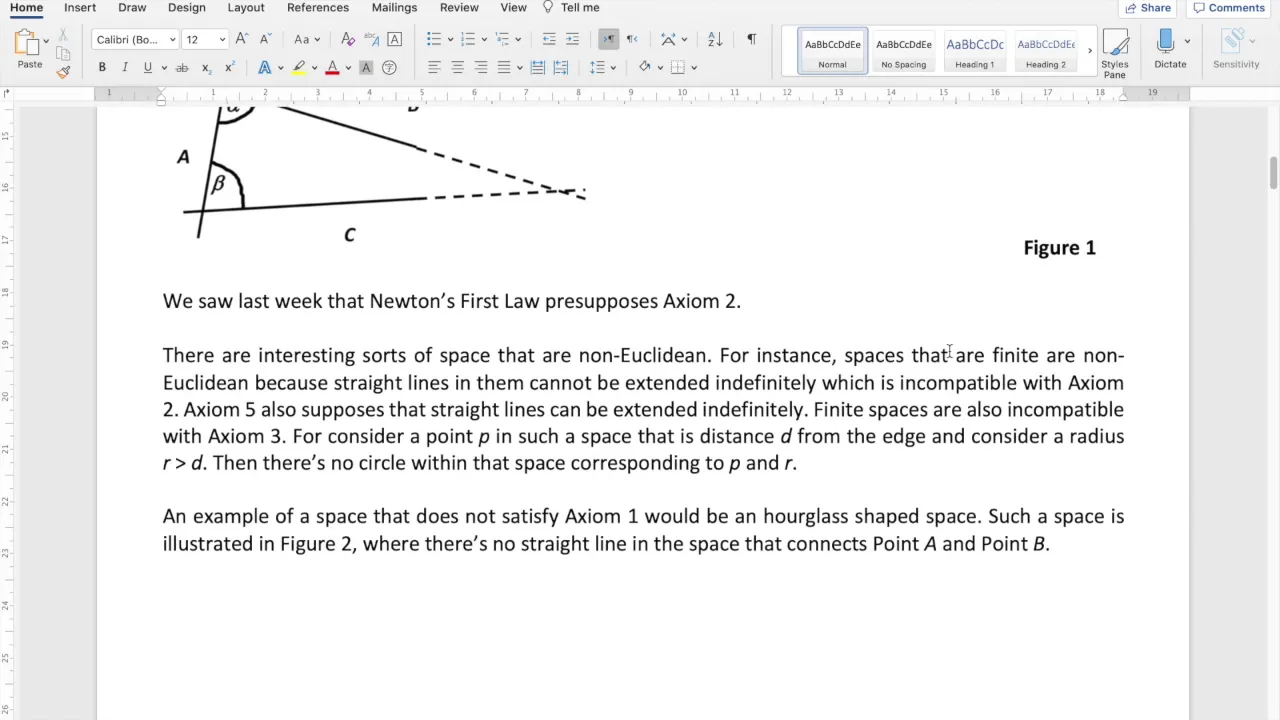Insert a bulleted list
This screenshot has height=720, width=1280.
click(x=434, y=39)
